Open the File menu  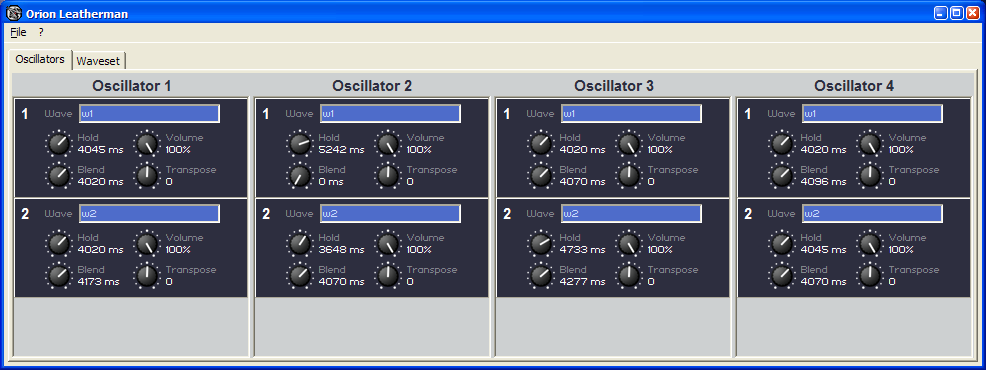pos(18,33)
